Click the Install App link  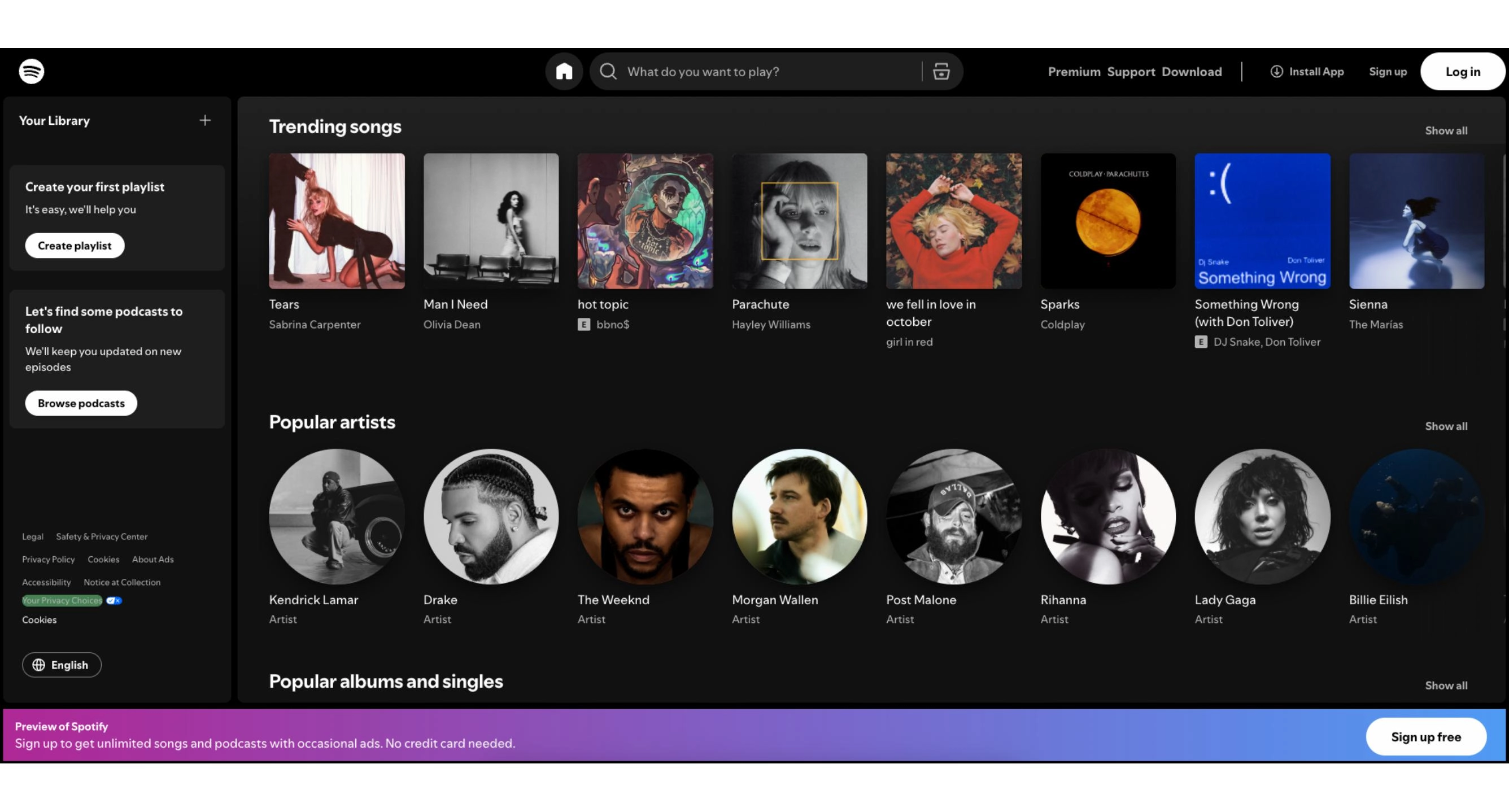tap(1306, 72)
